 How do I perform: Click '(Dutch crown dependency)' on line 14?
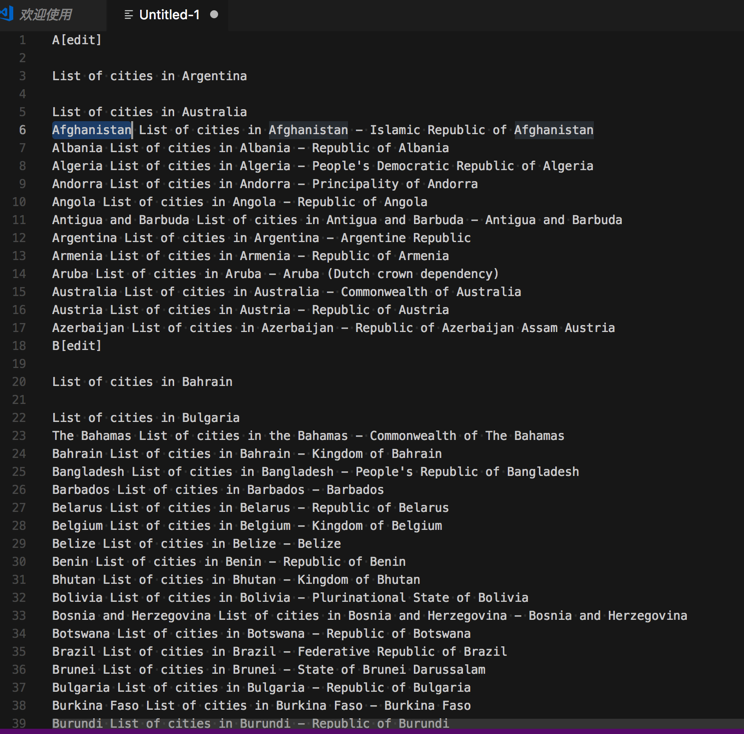click(x=414, y=274)
